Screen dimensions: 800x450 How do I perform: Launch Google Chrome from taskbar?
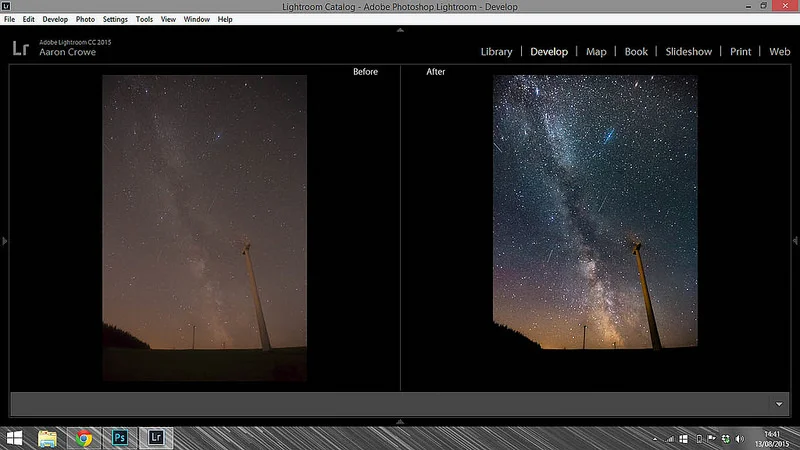pos(84,438)
